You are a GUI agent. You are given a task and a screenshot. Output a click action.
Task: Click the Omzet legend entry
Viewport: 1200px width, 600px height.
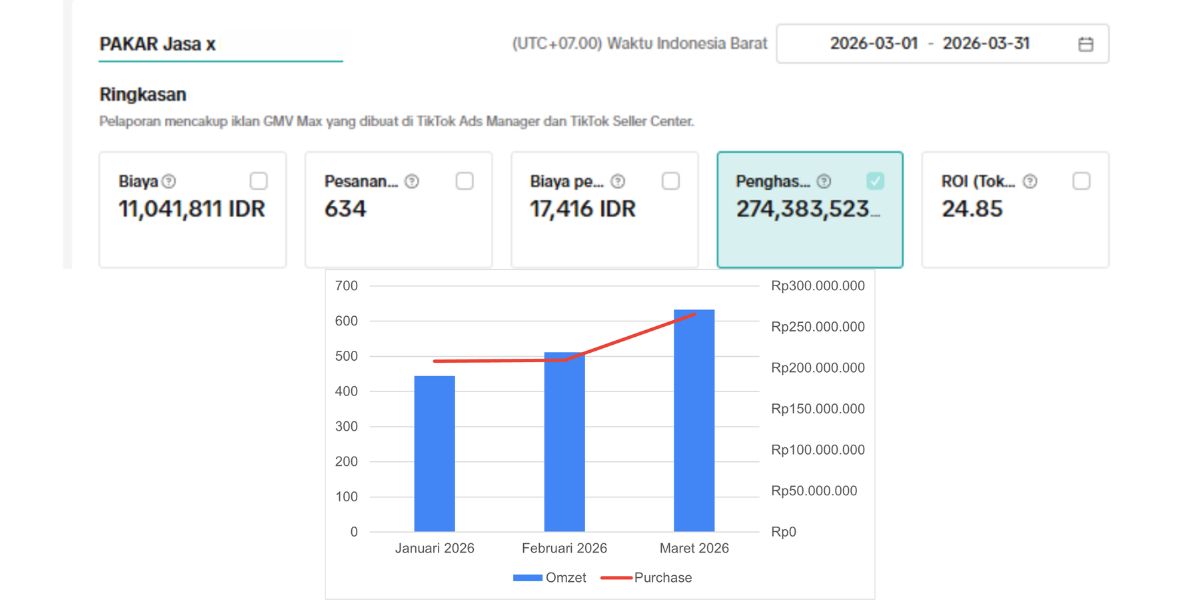pyautogui.click(x=550, y=578)
